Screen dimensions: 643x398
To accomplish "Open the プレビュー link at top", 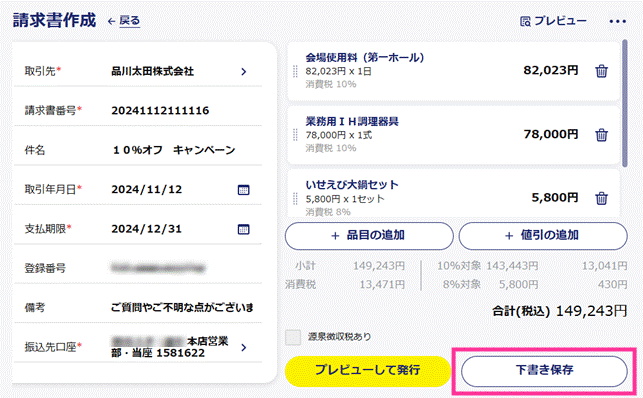I will point(553,21).
